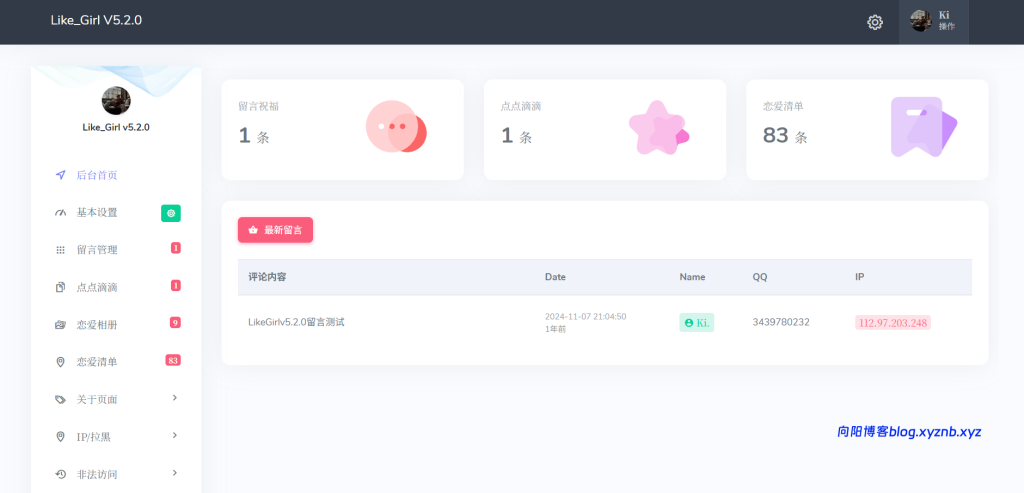Click the red badge beside sidebar 点点滴滴
The width and height of the screenshot is (1024, 493).
coord(176,285)
